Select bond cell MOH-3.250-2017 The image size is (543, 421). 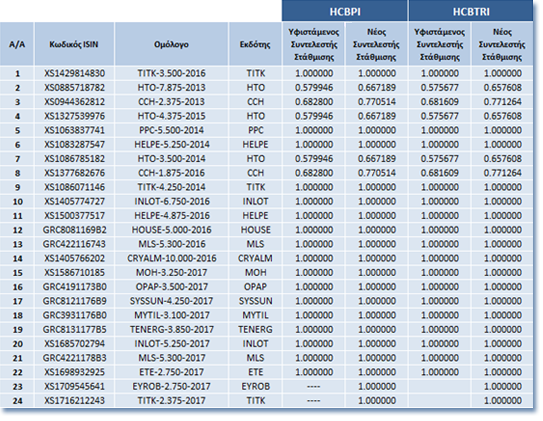(171, 272)
